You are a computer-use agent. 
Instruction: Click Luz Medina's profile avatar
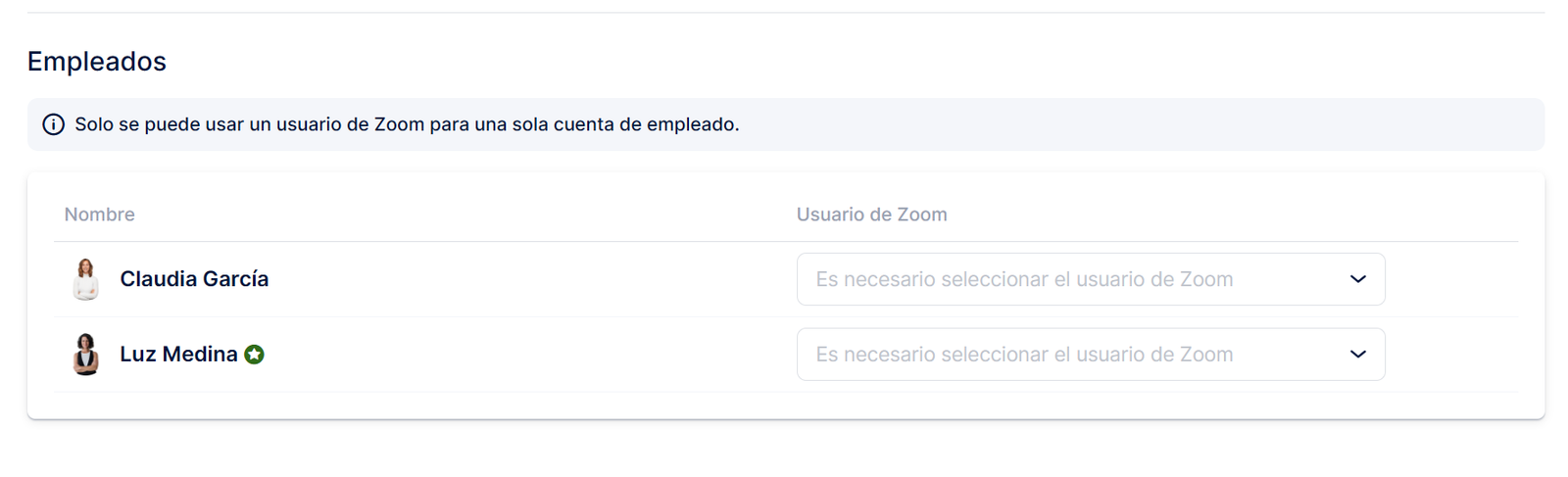[x=86, y=355]
